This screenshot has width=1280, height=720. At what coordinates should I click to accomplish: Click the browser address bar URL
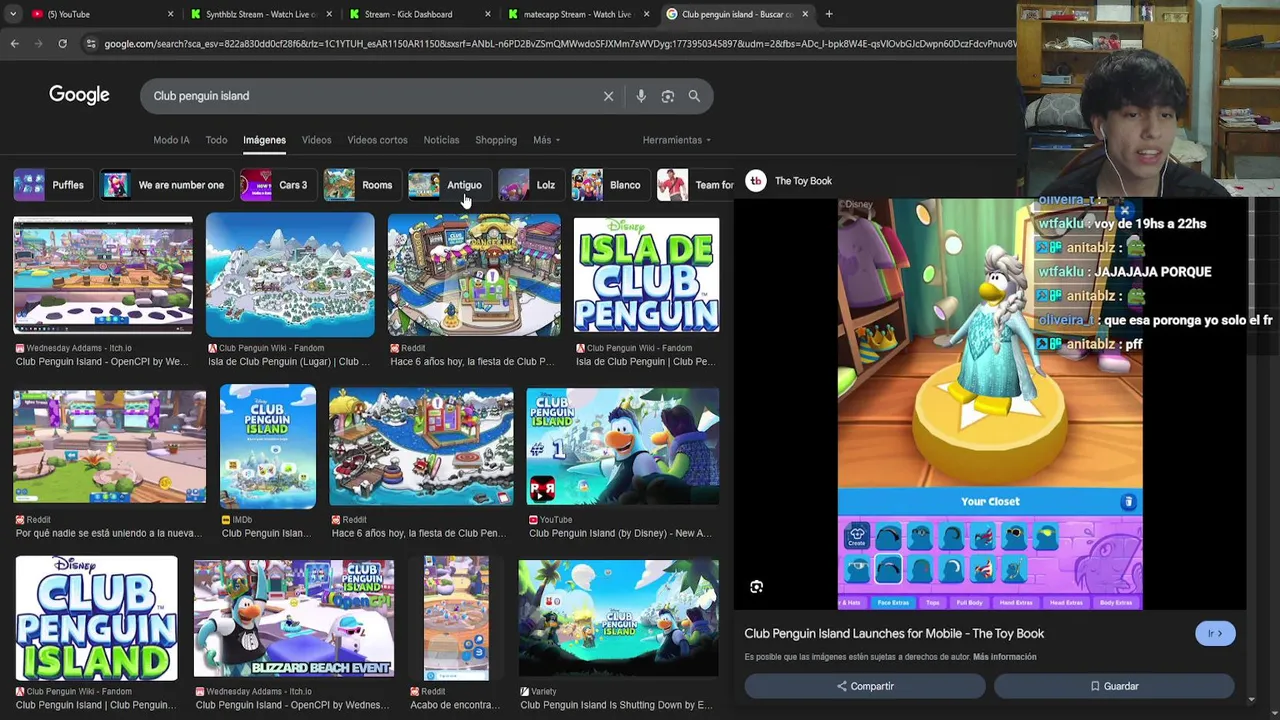pos(558,43)
